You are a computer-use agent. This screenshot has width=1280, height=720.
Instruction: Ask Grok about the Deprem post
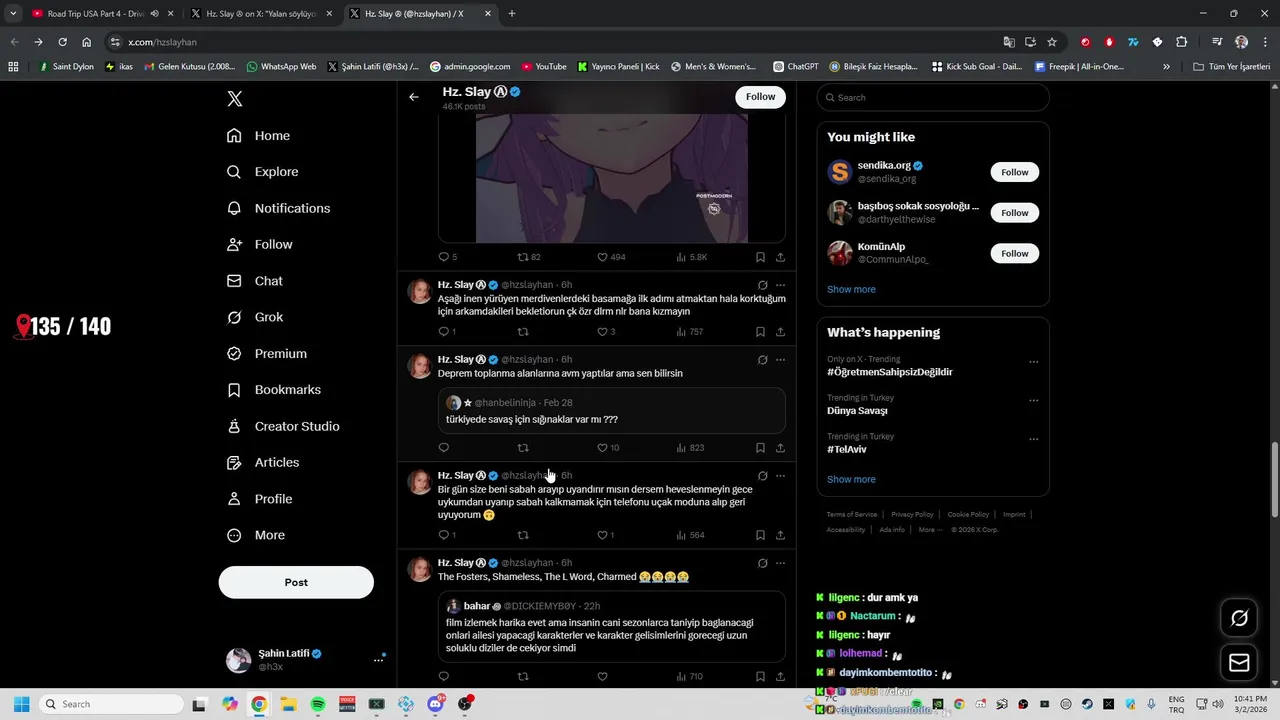point(762,360)
